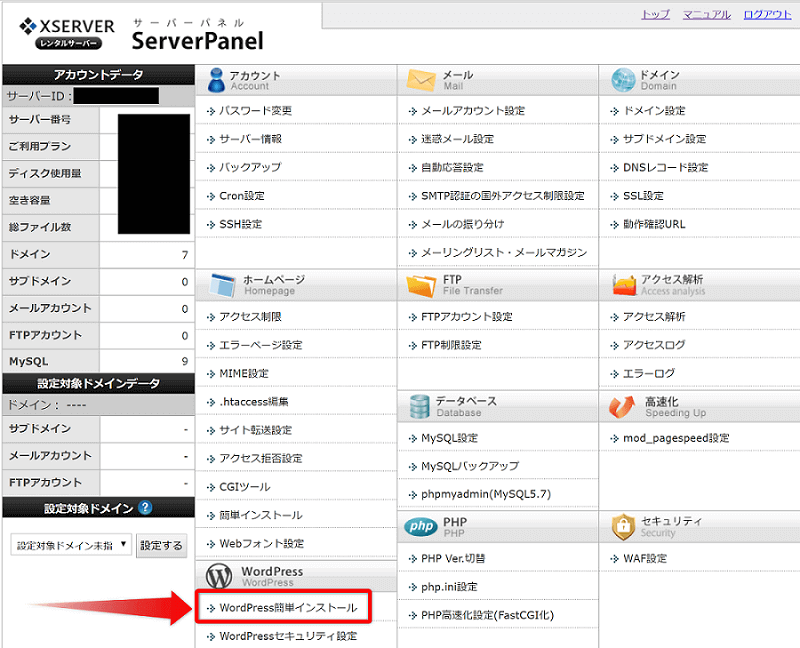Viewport: 800px width, 648px height.
Task: Open SMTP認証の国外アクセス制限設定
Action: 503,196
